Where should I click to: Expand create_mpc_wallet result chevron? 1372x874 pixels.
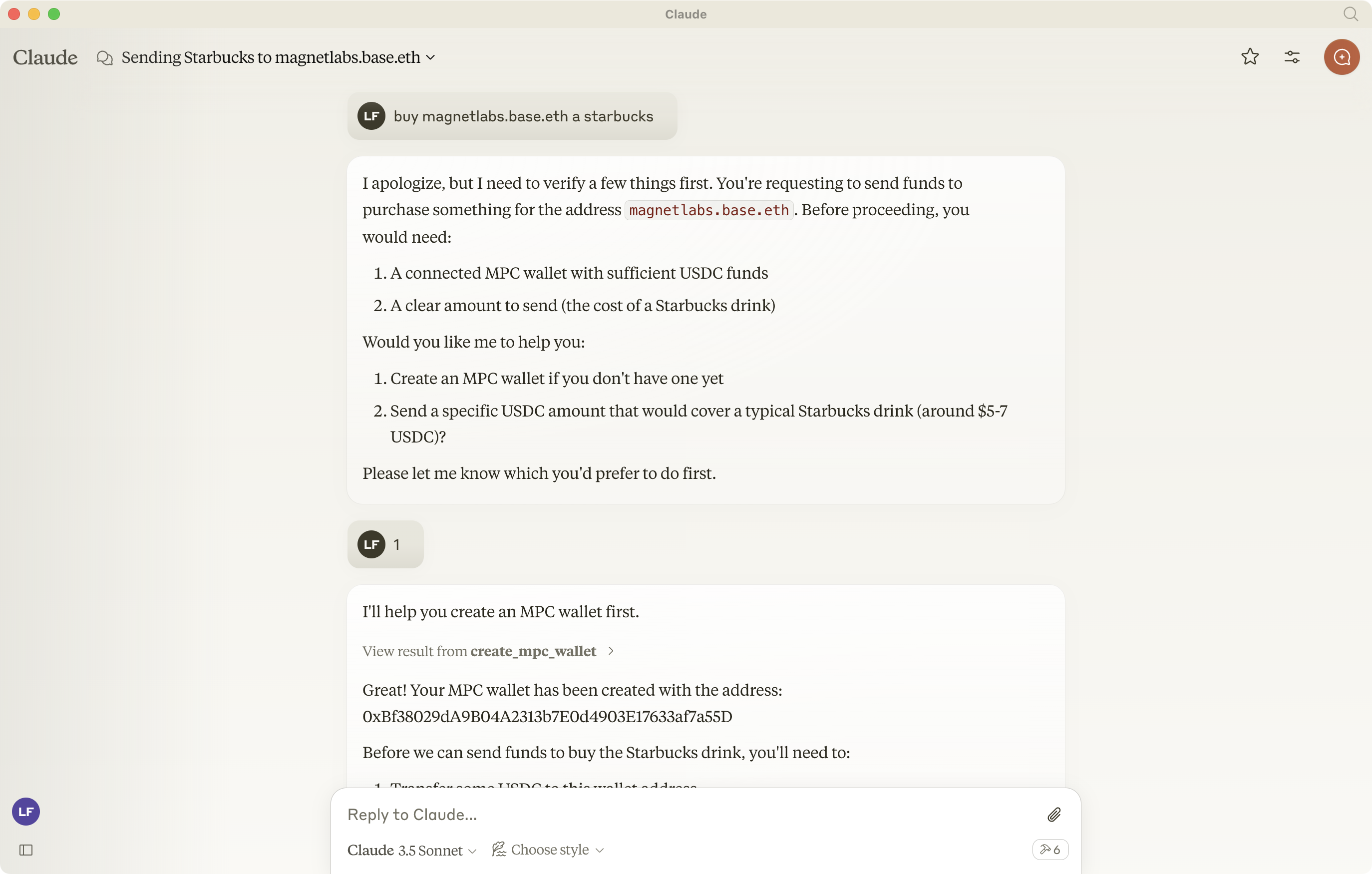tap(611, 651)
